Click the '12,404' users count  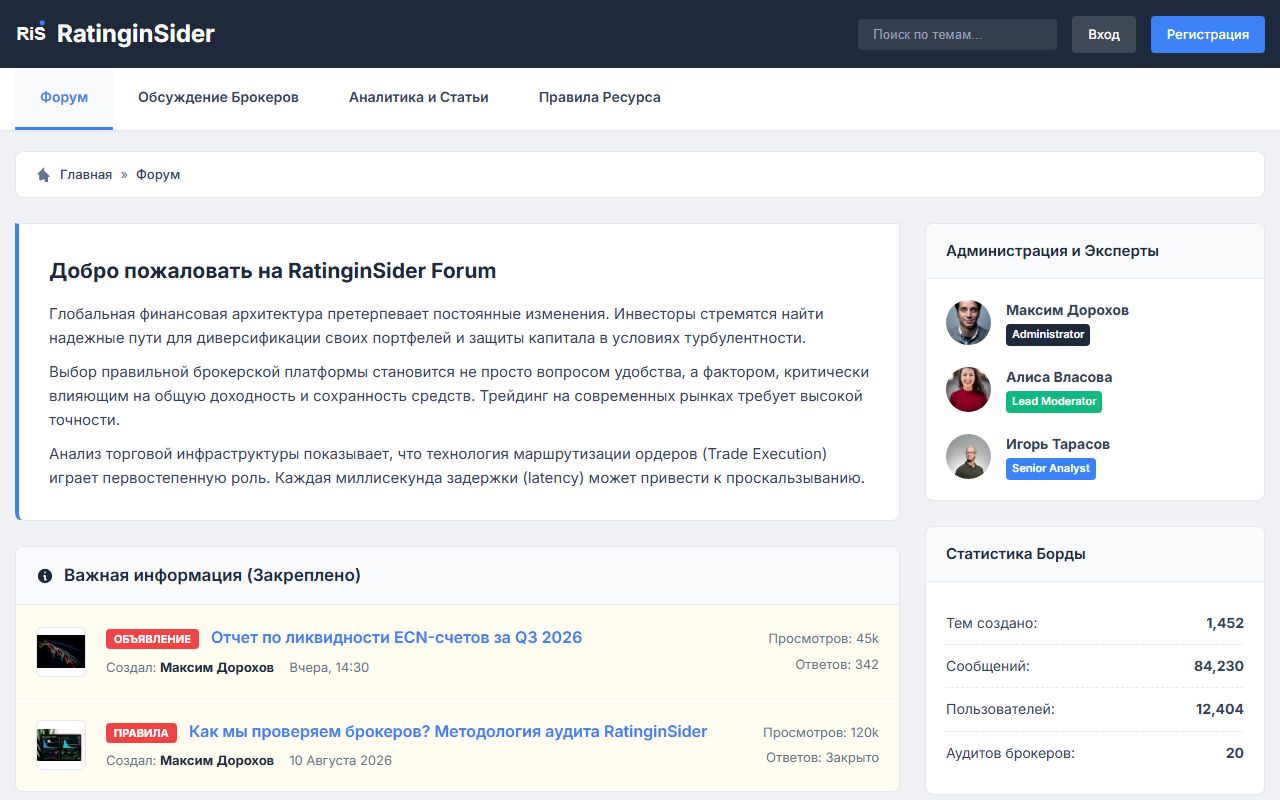[1220, 709]
